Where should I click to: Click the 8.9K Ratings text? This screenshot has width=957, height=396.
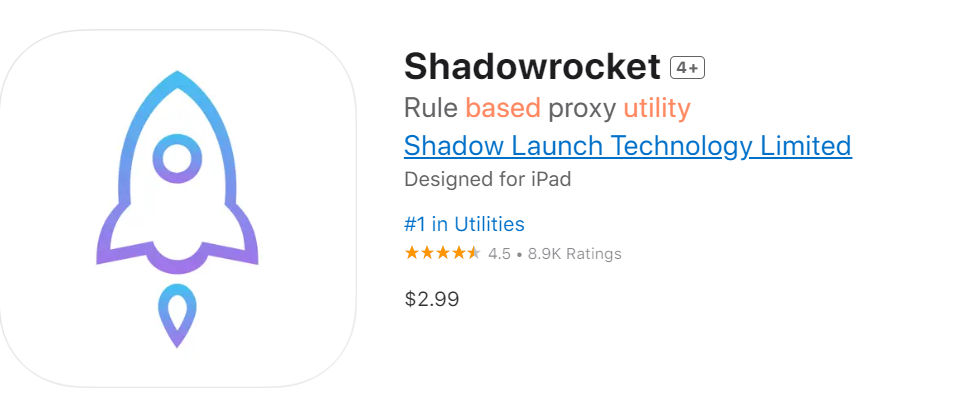tap(574, 253)
